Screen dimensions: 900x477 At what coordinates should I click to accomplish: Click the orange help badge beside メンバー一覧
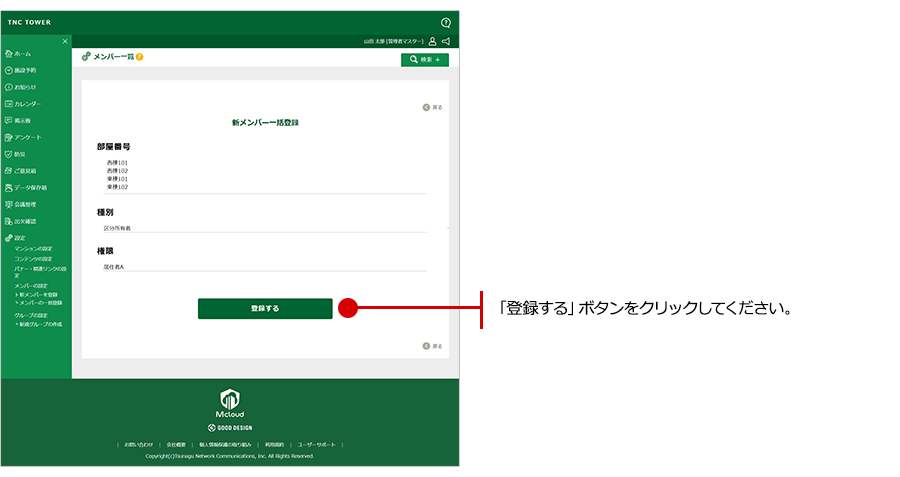point(139,57)
